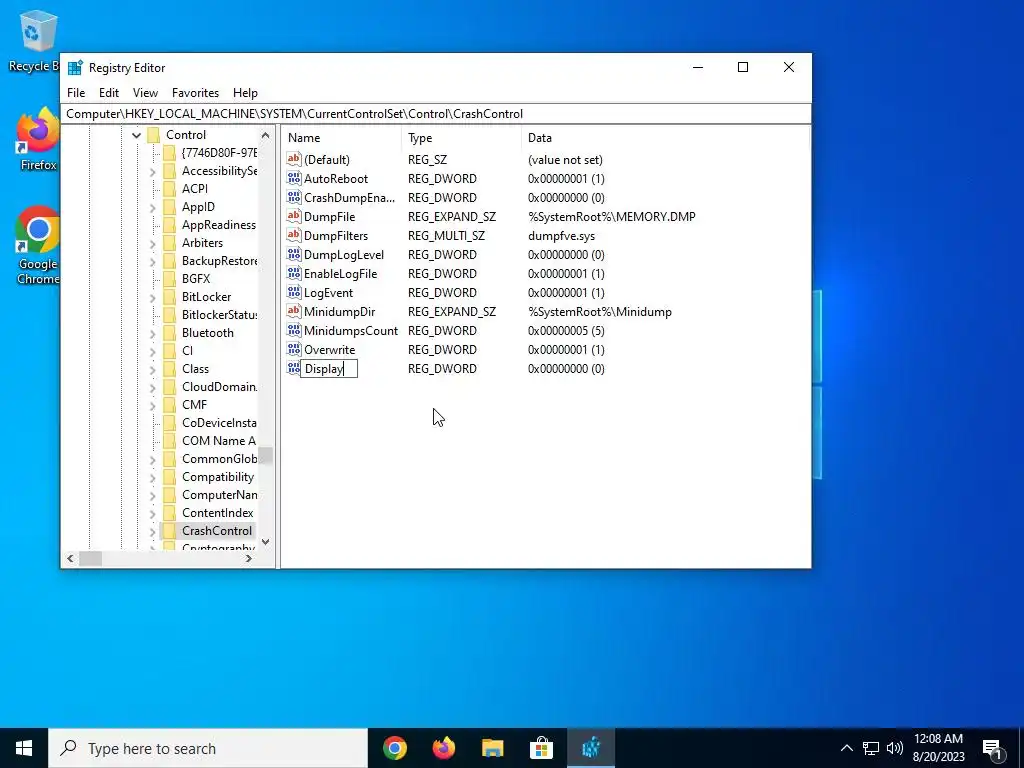1024x768 pixels.
Task: Expand the BitLocker tree node
Action: click(x=152, y=297)
